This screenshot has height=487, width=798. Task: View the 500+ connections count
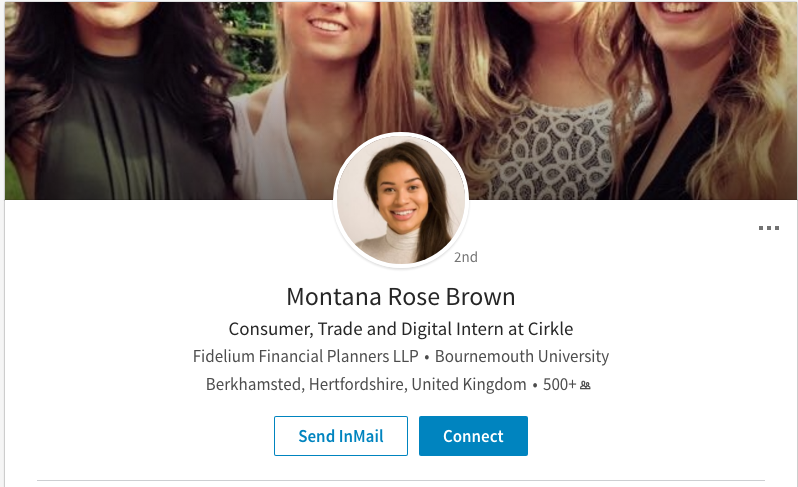tap(559, 384)
